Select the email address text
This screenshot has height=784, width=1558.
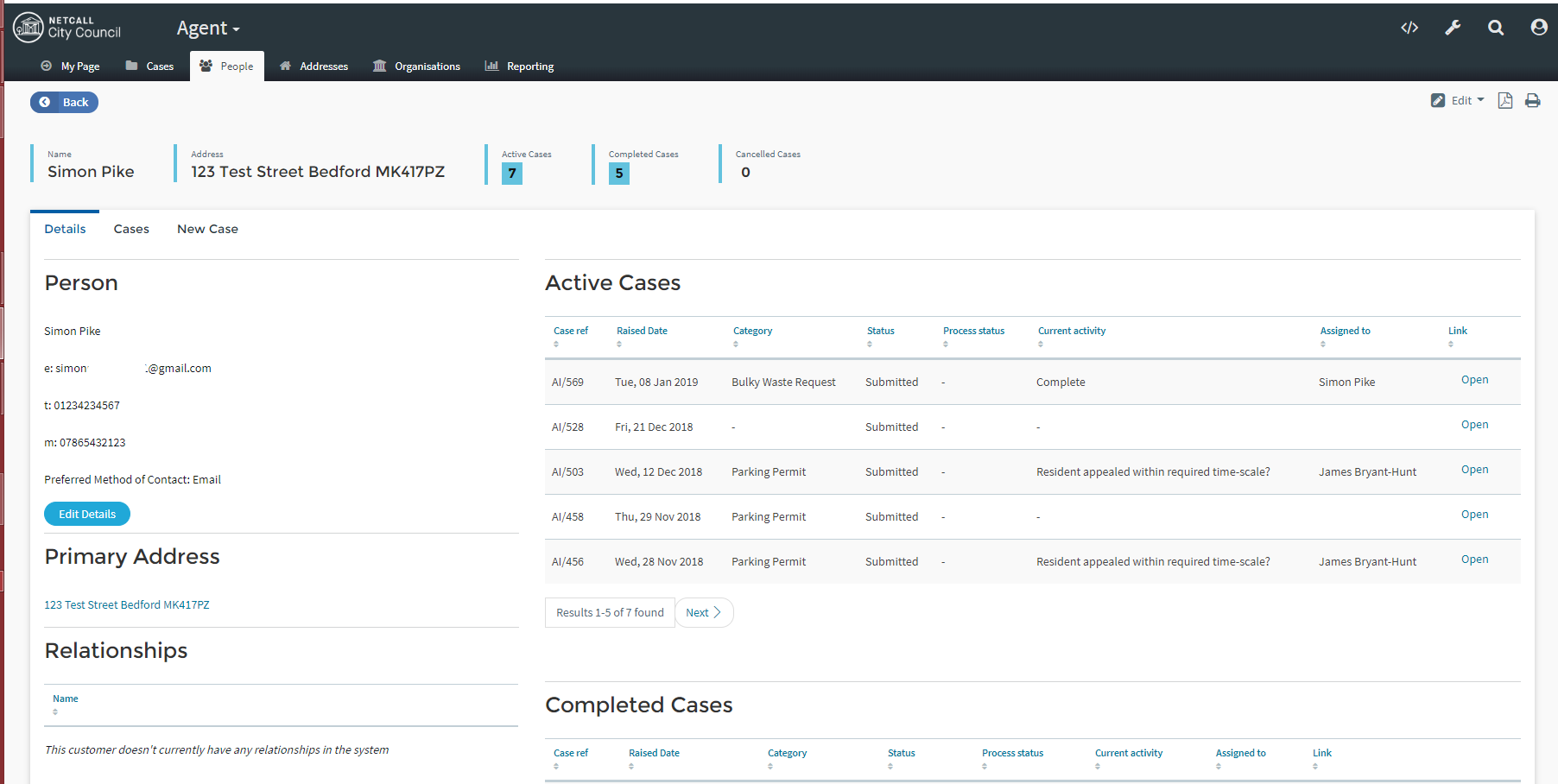(x=128, y=369)
